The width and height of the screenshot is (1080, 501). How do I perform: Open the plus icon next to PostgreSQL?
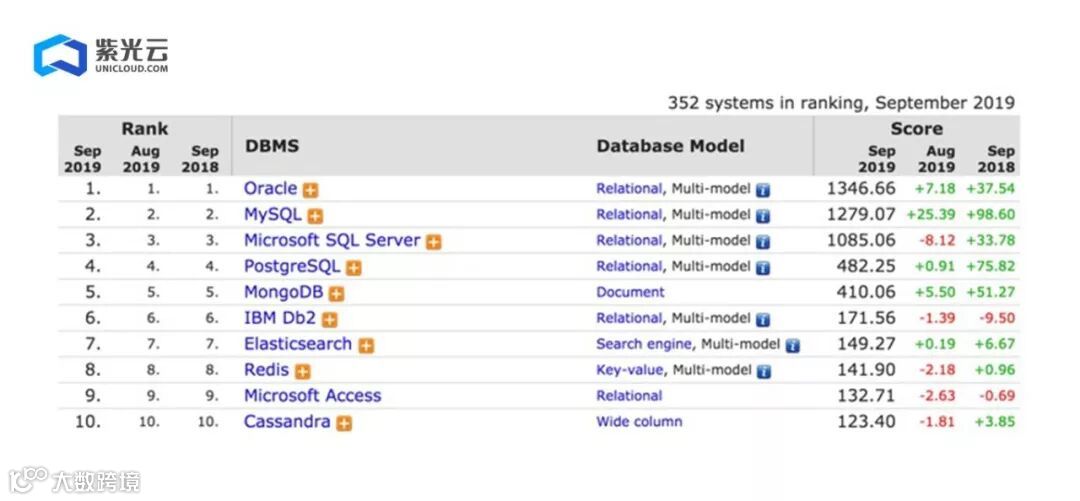(x=354, y=268)
